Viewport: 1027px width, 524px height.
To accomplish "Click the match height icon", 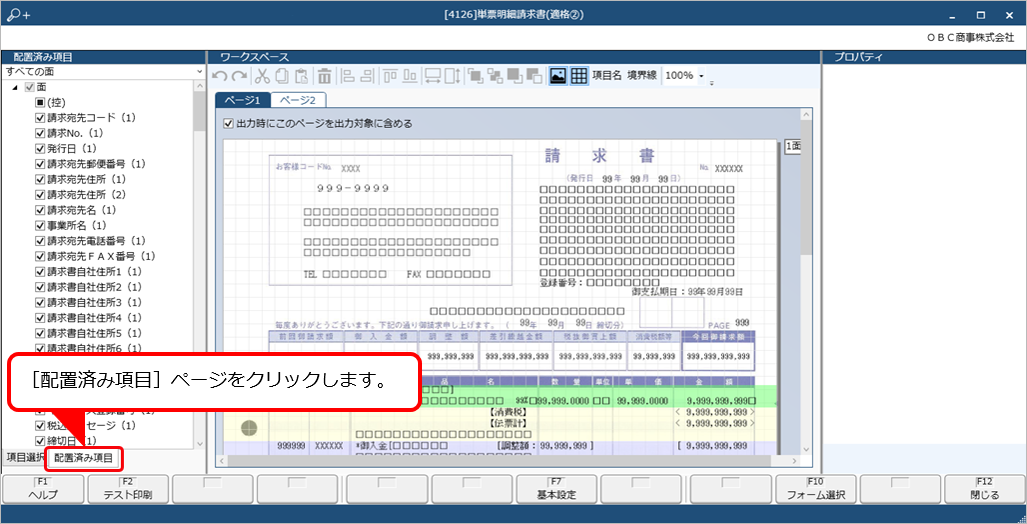I will [453, 76].
